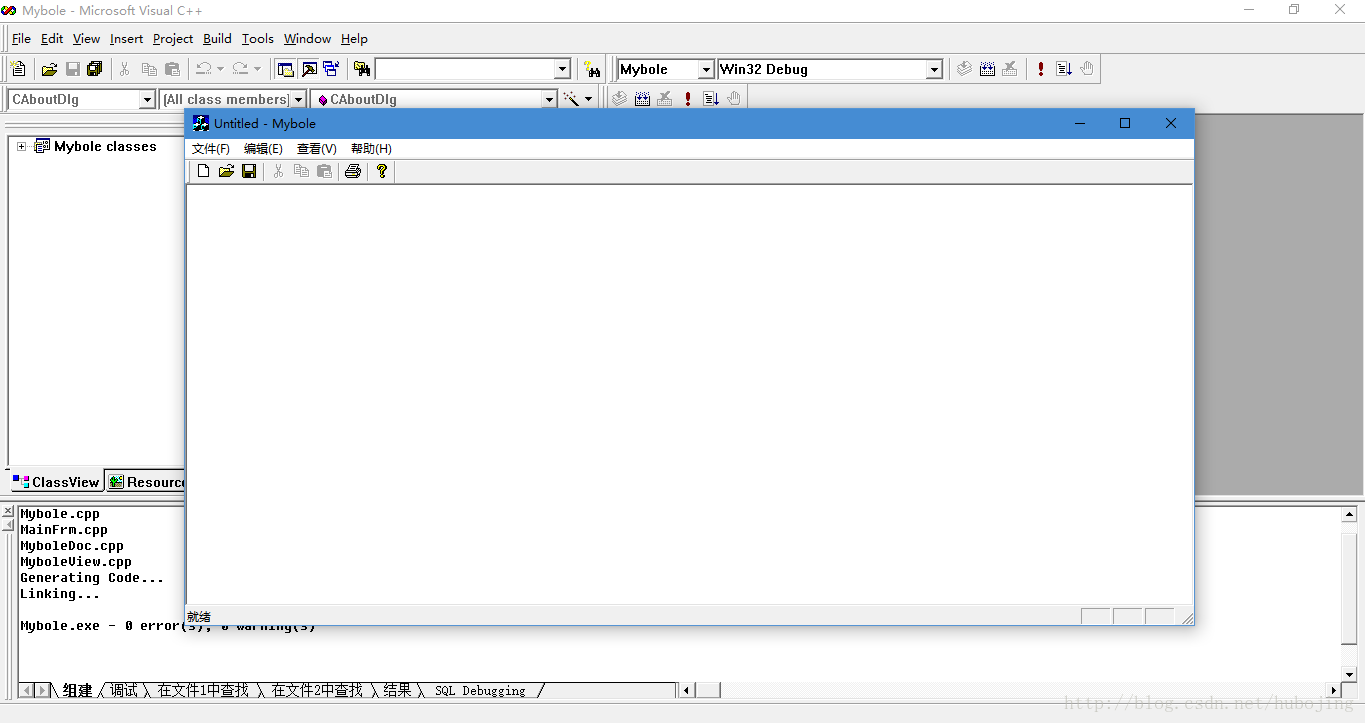Open the Win32 Debug configuration dropdown
This screenshot has height=723, width=1365.
(x=934, y=69)
